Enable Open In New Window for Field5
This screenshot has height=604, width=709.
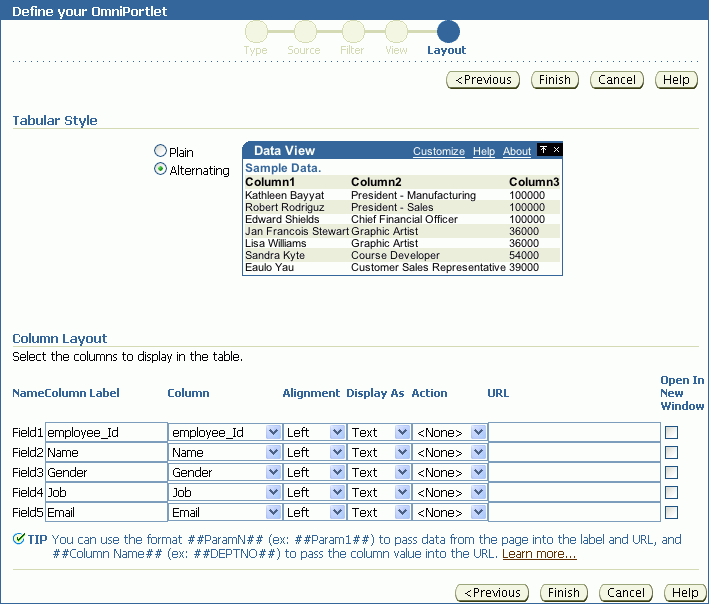click(x=671, y=512)
